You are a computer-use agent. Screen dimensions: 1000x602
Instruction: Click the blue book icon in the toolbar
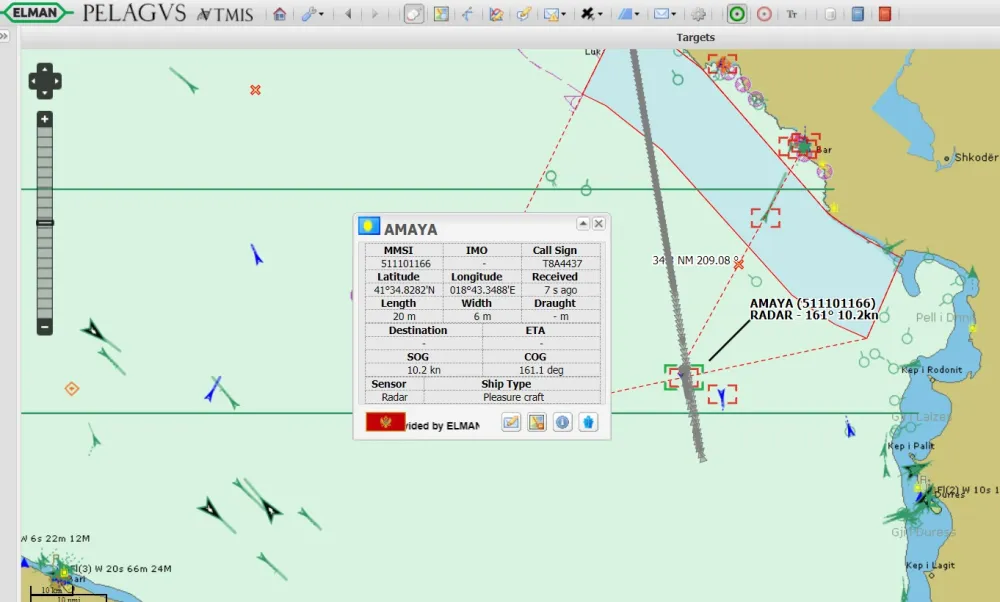(857, 14)
